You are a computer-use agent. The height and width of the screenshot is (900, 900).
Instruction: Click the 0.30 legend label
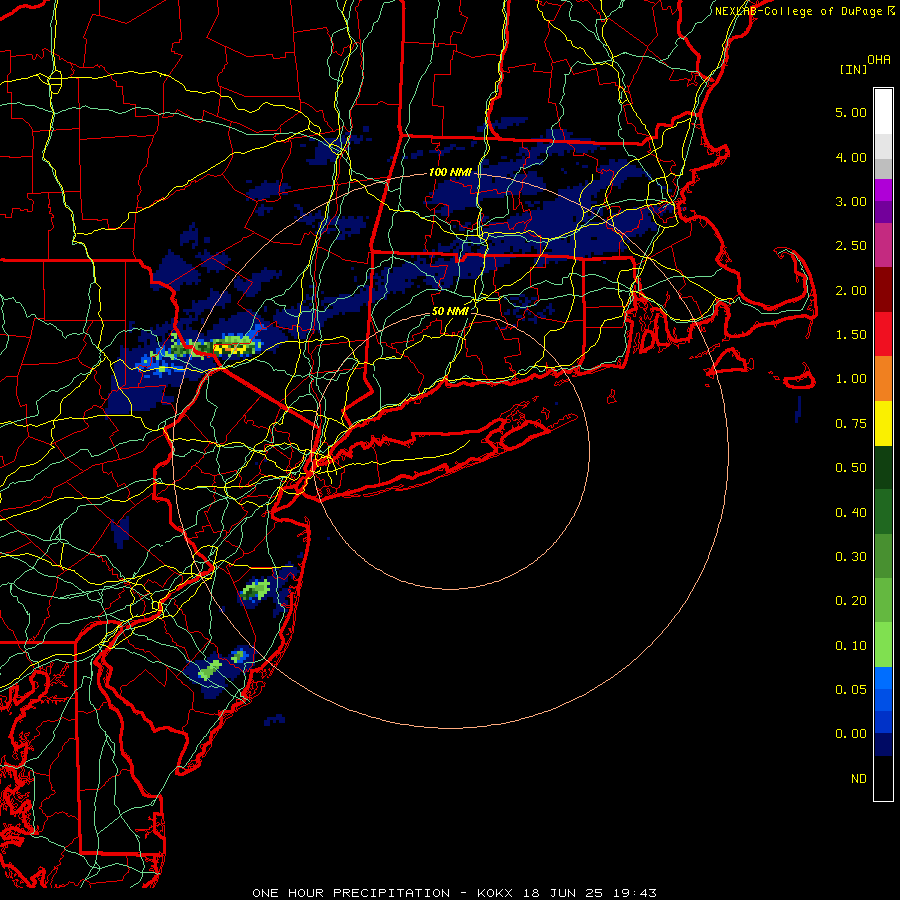[851, 557]
